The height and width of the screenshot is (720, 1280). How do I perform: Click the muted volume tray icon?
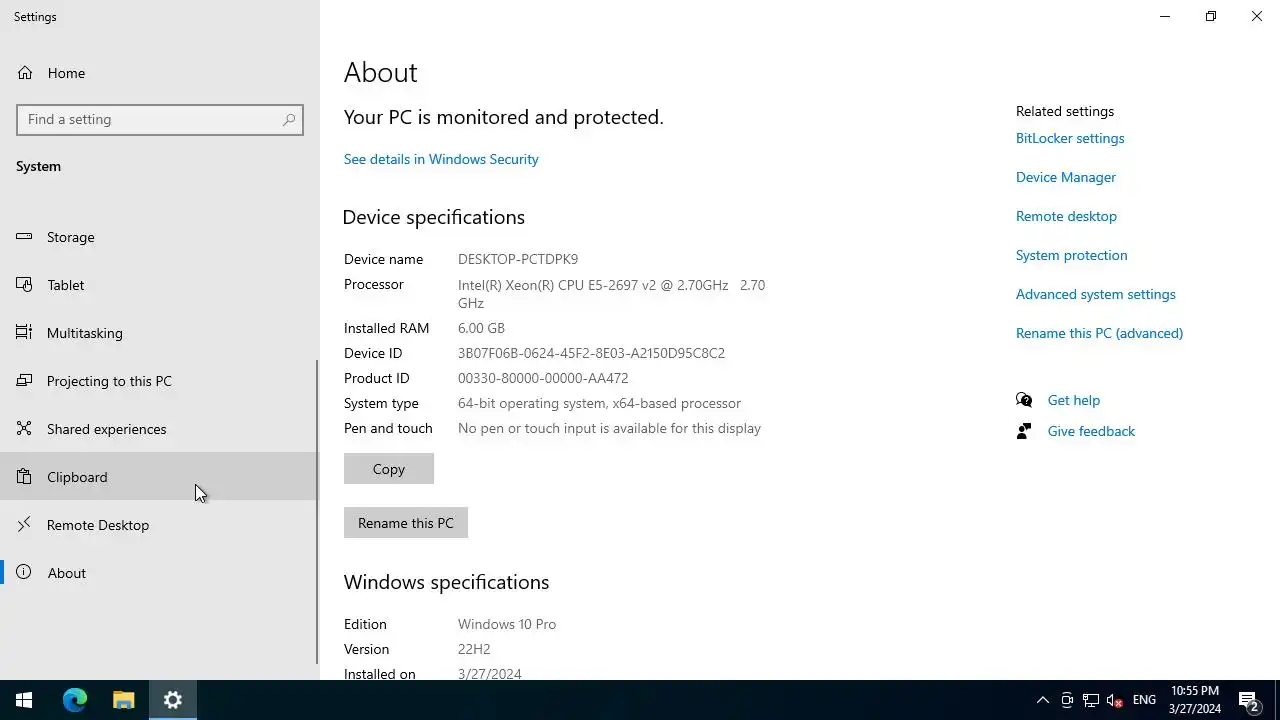point(1115,700)
